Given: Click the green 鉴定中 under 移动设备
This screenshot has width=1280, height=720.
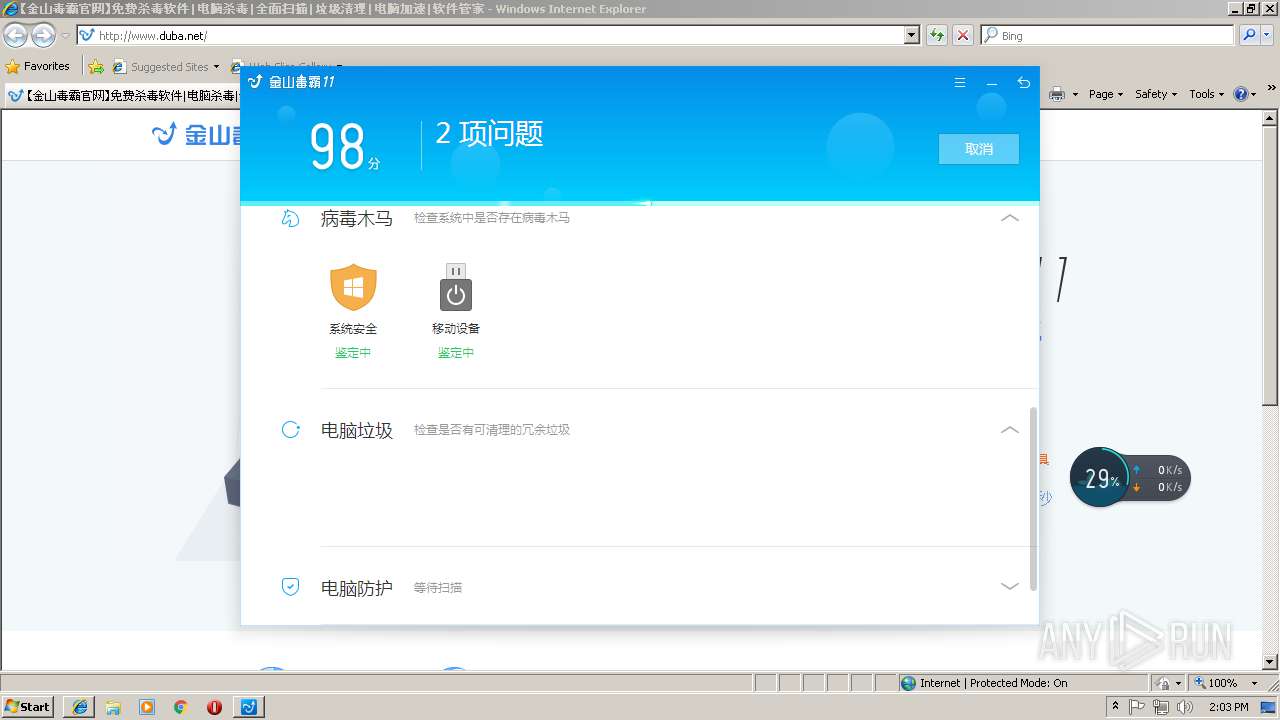Looking at the screenshot, I should 456,353.
